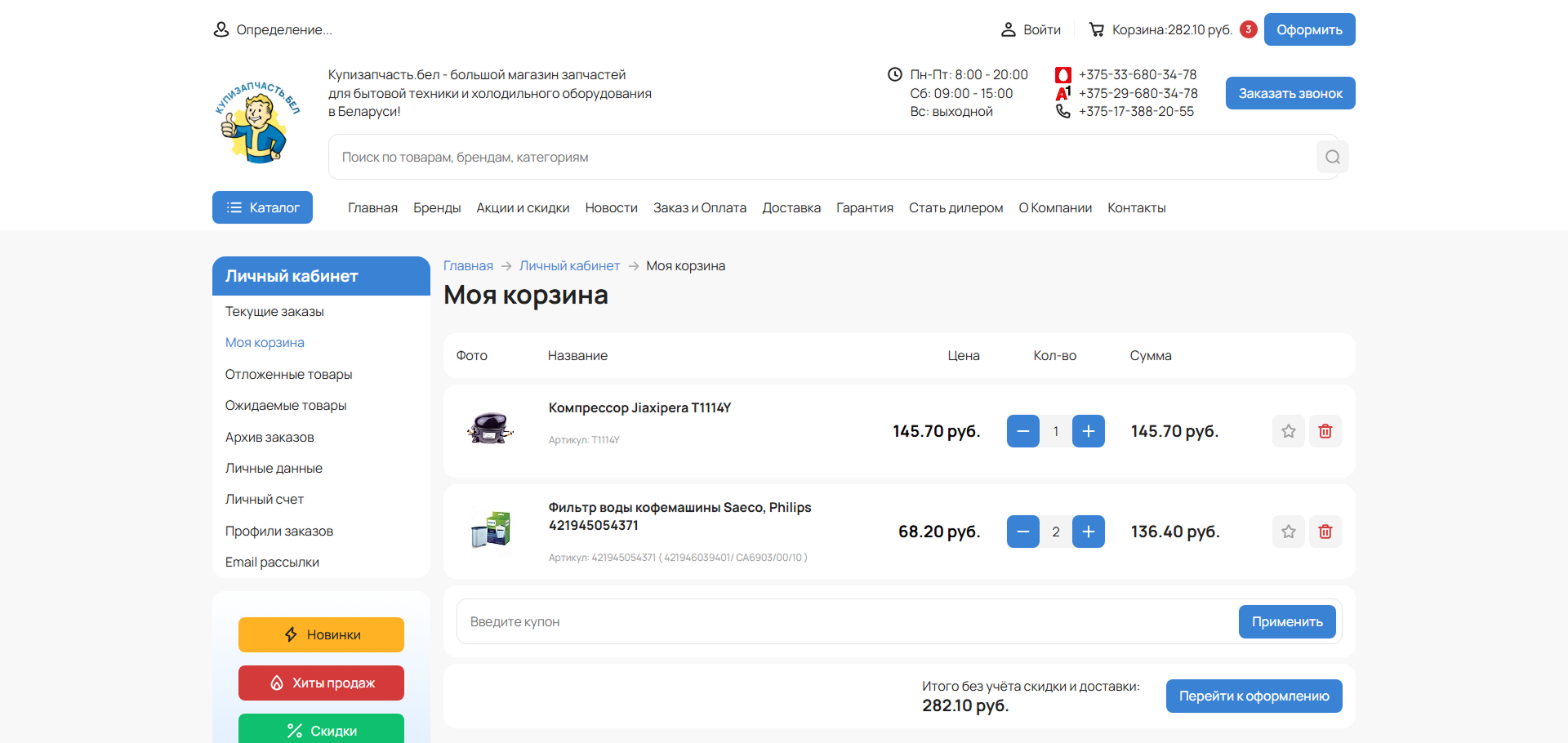Delete Фильтр воды Saeco with trash icon
This screenshot has height=743, width=1568.
(x=1325, y=532)
